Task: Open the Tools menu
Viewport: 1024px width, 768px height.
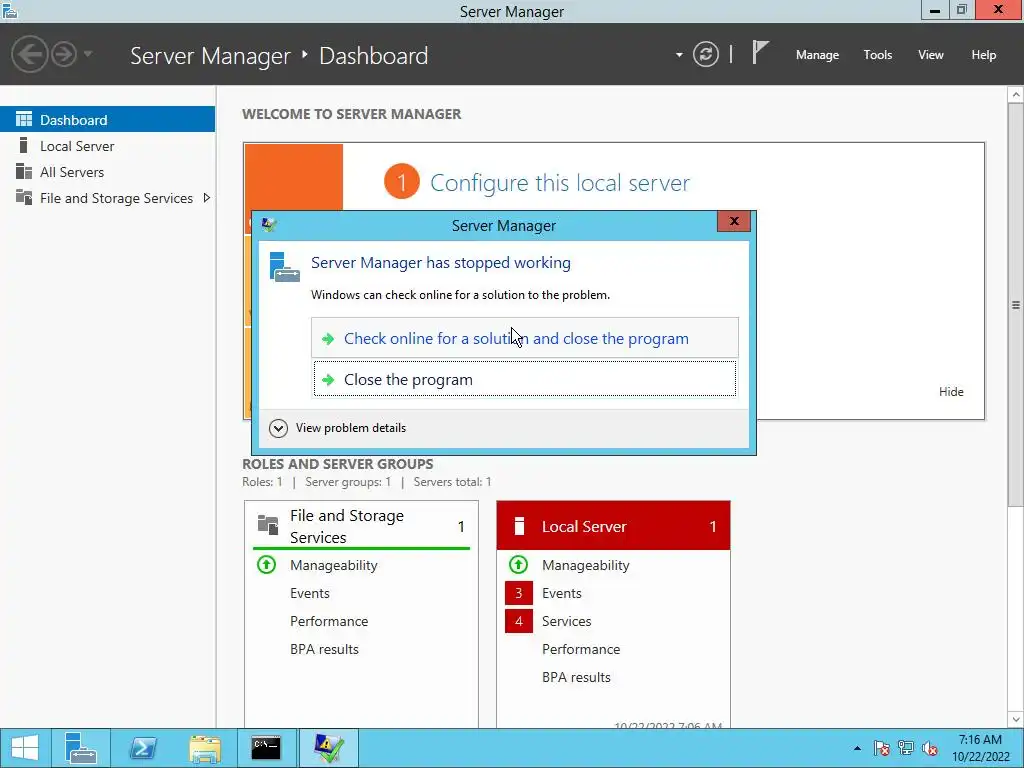Action: click(877, 55)
